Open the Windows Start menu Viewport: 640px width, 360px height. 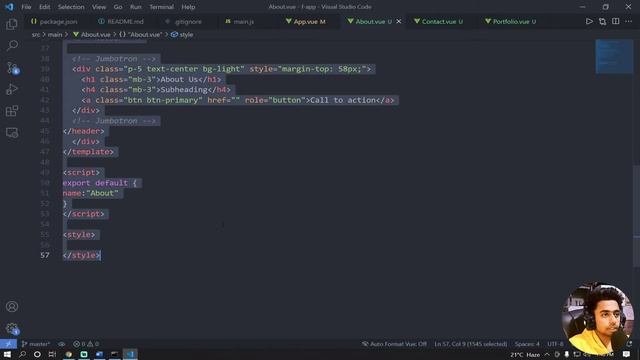(x=7, y=354)
